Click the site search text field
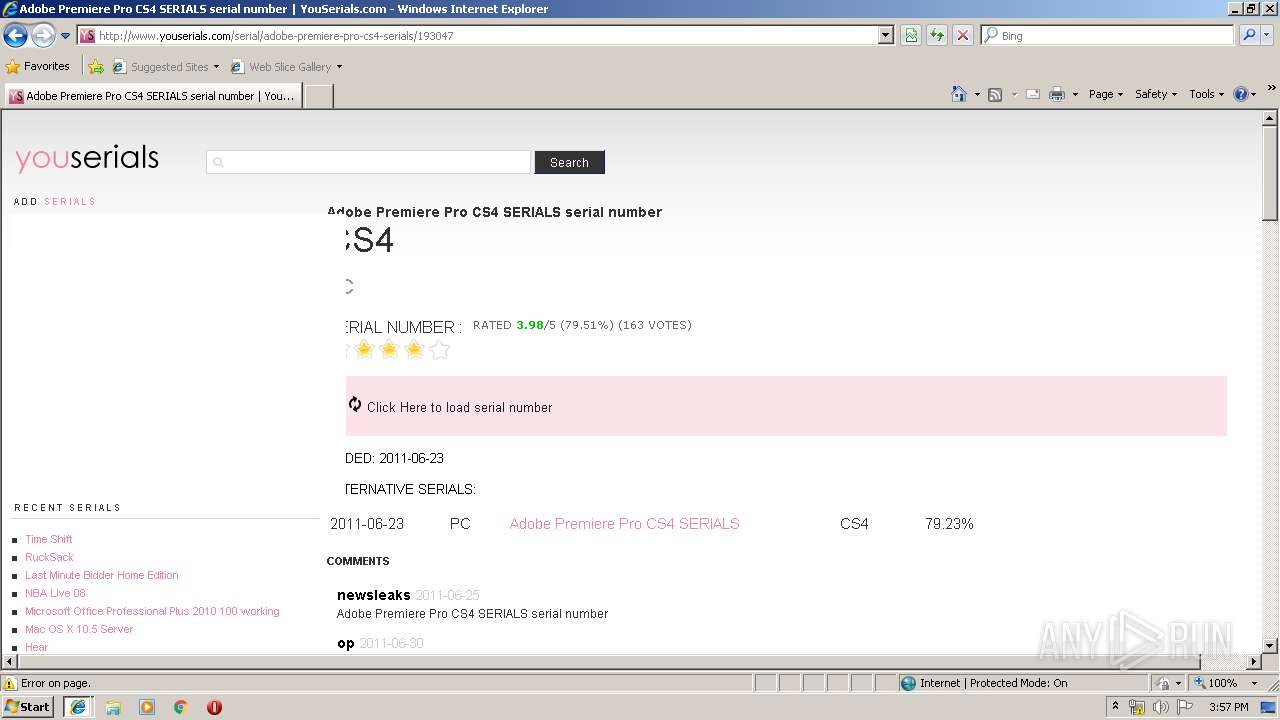 (x=369, y=162)
